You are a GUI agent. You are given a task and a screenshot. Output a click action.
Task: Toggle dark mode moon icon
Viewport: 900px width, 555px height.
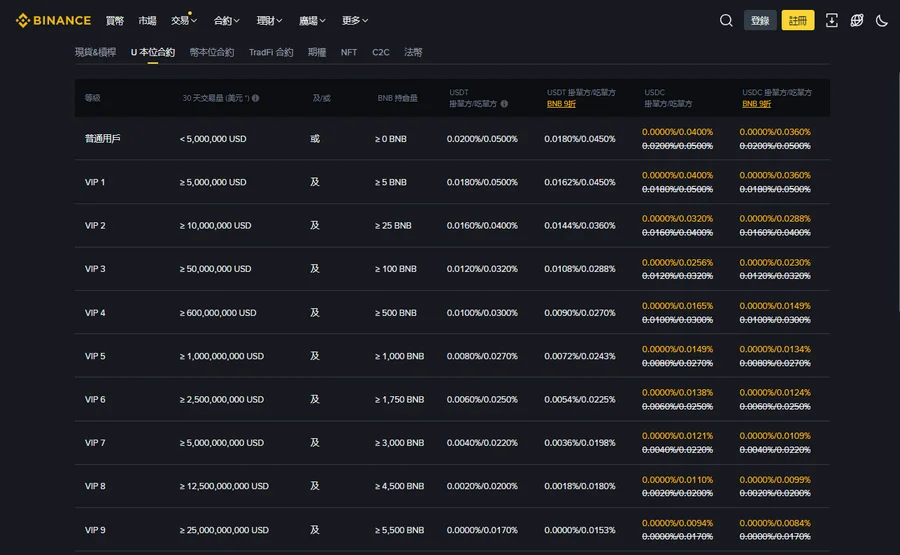882,21
